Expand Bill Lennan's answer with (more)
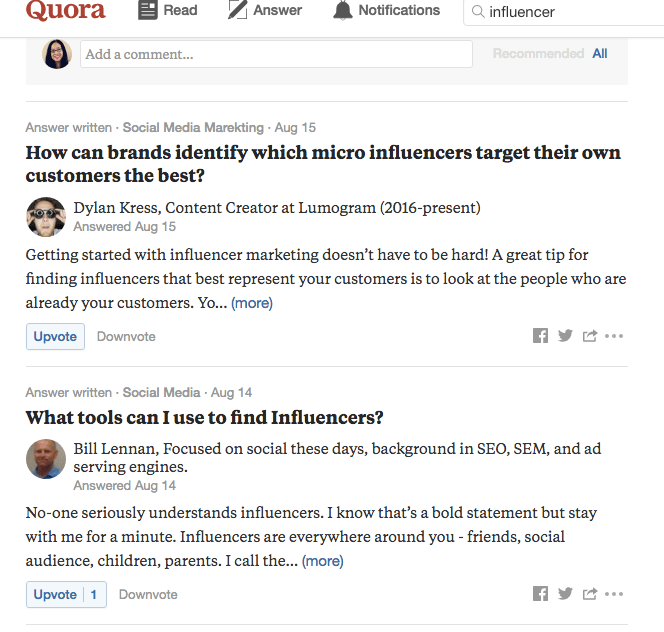The image size is (664, 632). [323, 561]
